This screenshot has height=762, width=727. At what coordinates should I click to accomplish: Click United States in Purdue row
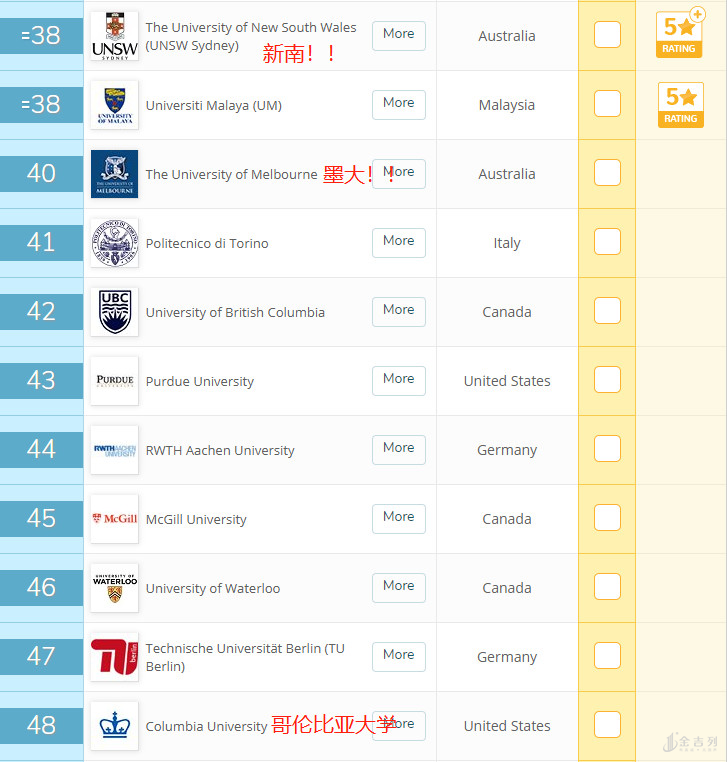(x=507, y=381)
